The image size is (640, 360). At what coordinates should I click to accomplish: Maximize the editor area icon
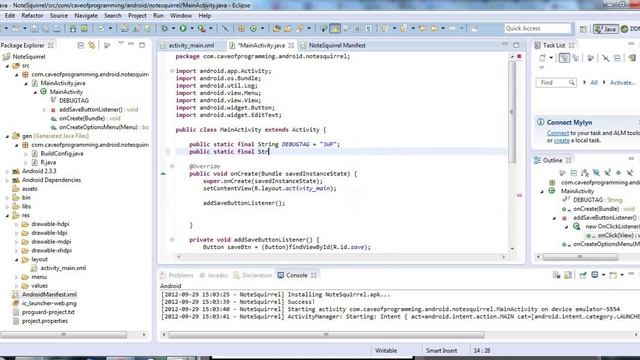point(516,45)
